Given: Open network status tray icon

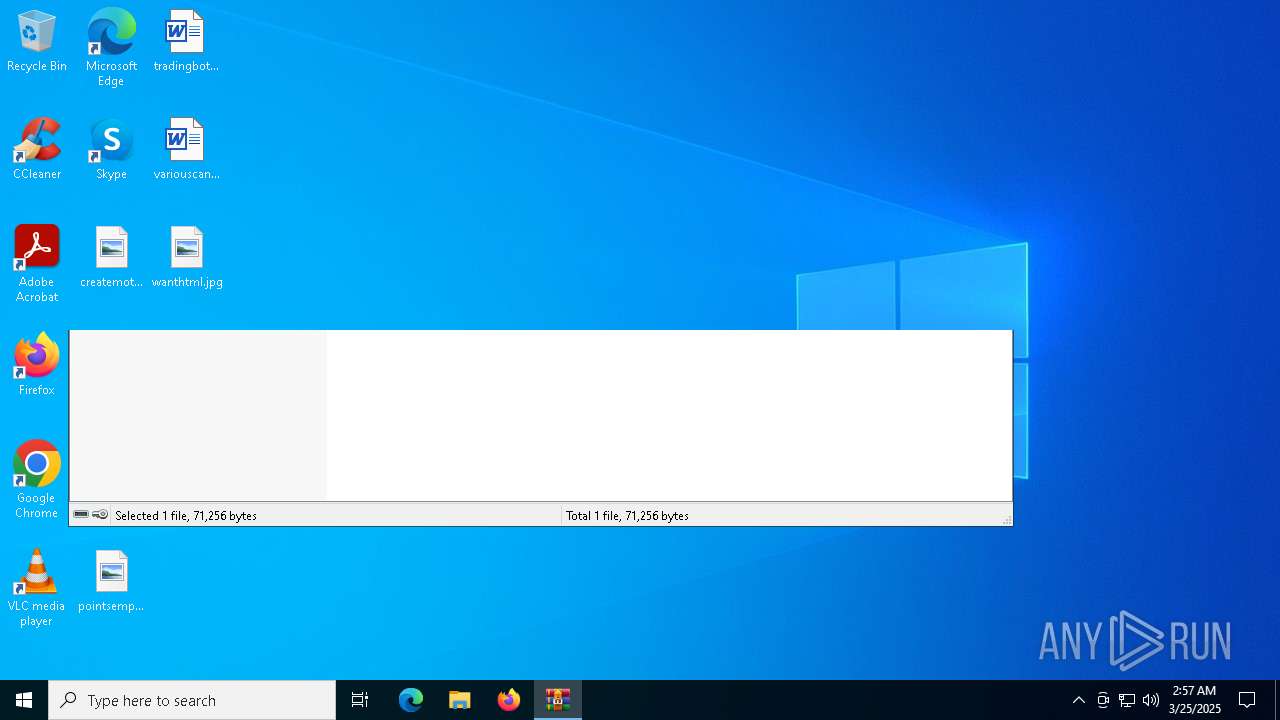Looking at the screenshot, I should pos(1127,700).
